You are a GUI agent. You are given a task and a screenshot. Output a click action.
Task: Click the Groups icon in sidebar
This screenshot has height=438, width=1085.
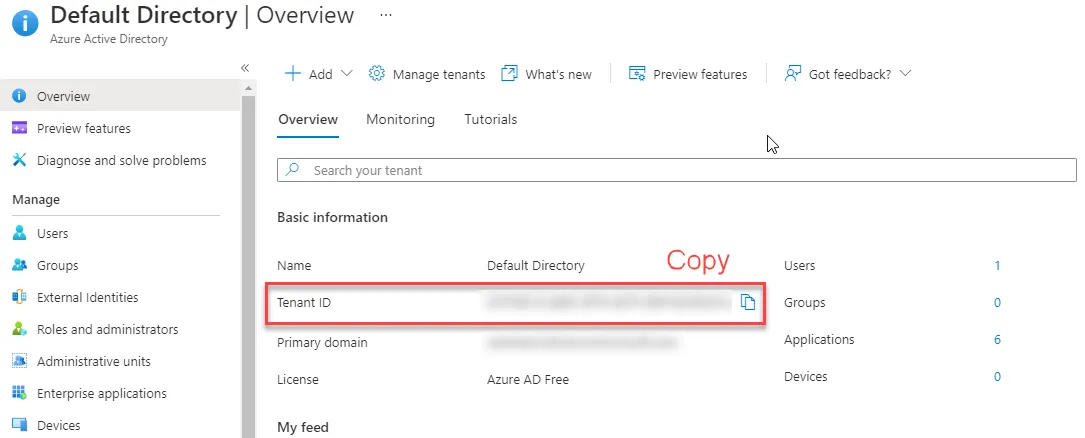coord(19,265)
